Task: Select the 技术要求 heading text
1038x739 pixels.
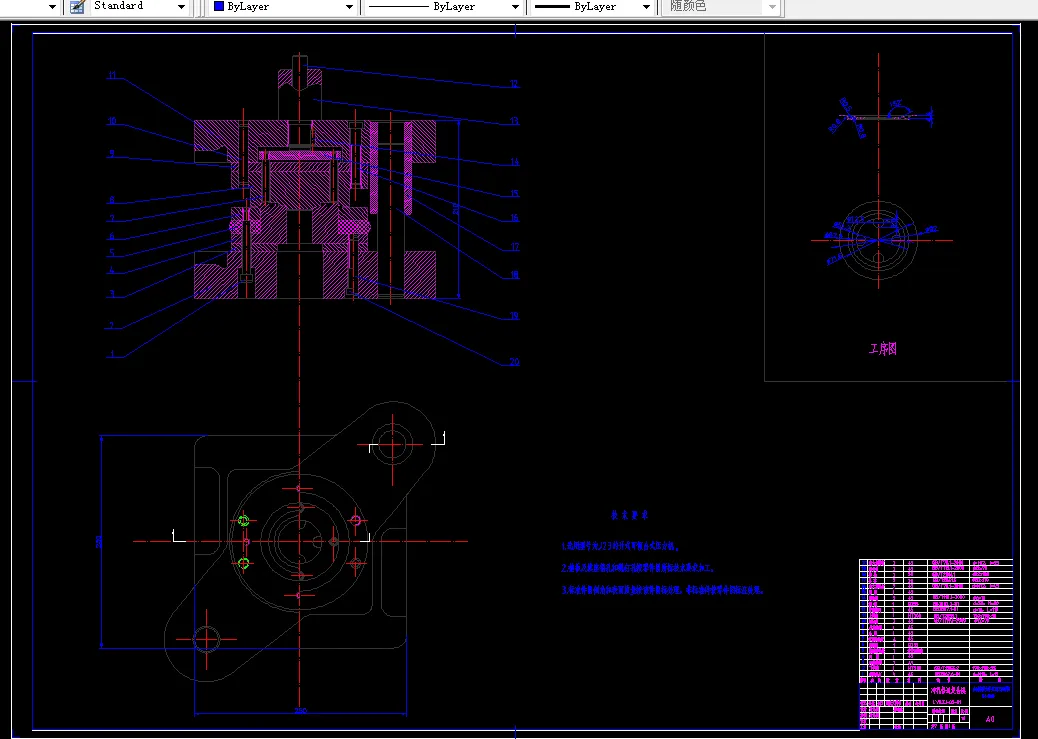Action: click(630, 515)
